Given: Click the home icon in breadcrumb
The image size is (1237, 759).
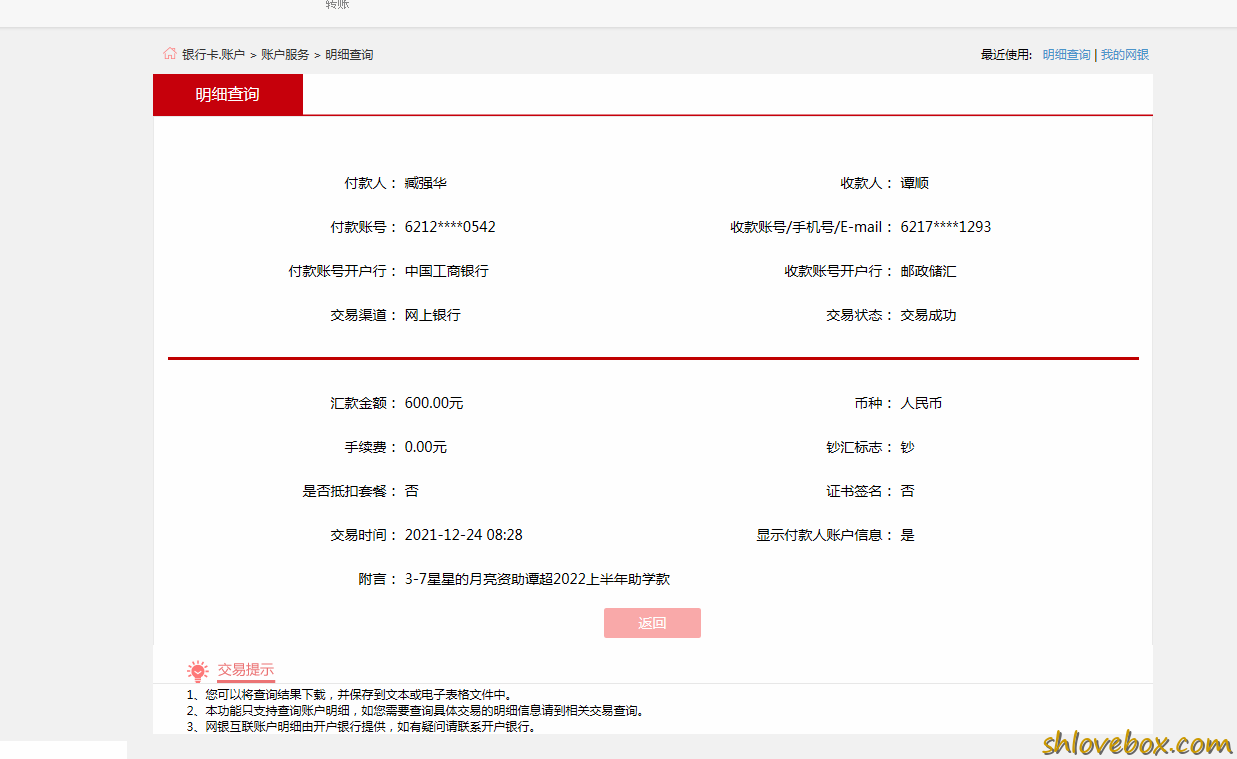Looking at the screenshot, I should tap(170, 54).
